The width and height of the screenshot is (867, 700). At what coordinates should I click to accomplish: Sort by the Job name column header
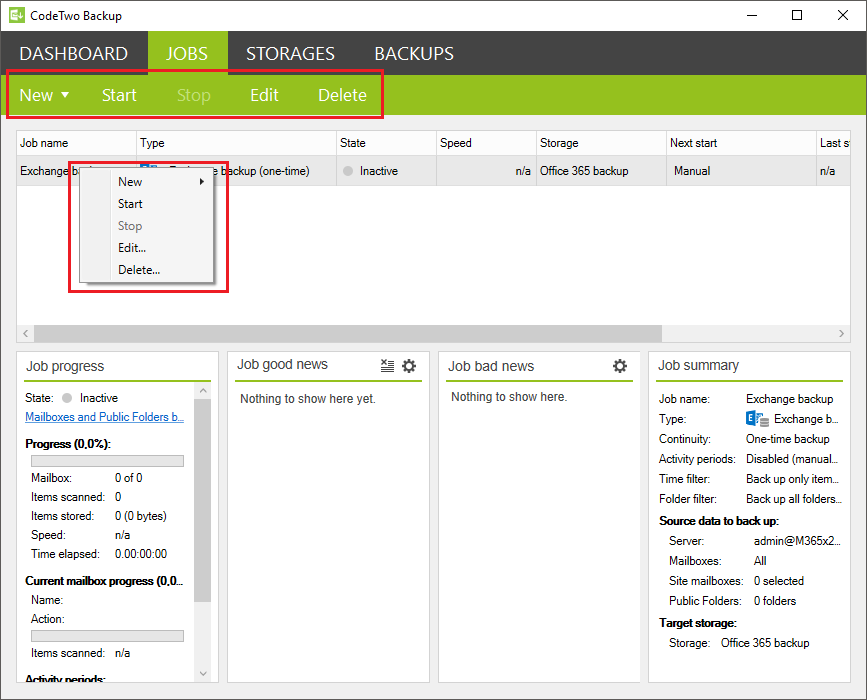(x=76, y=143)
